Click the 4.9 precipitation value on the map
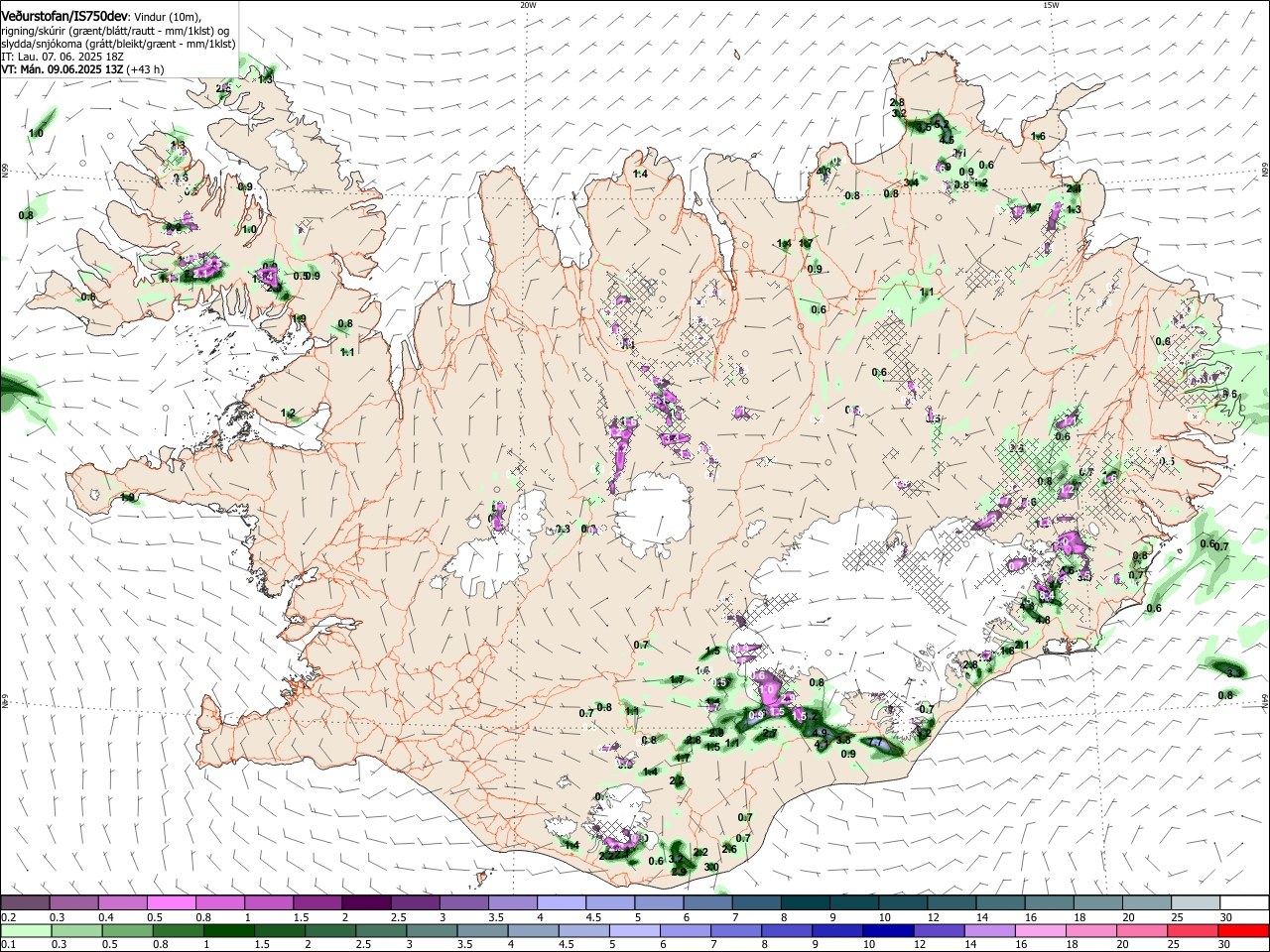1270x952 pixels. click(x=820, y=734)
